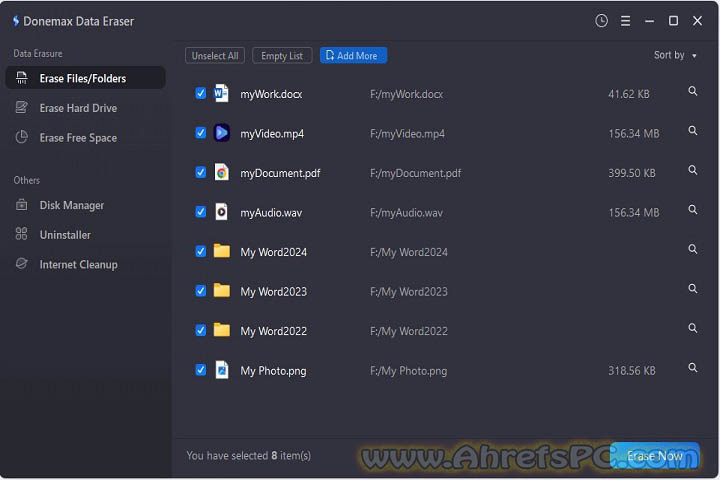
Task: Uncheck the myVideo.mp4 checkbox
Action: (201, 133)
